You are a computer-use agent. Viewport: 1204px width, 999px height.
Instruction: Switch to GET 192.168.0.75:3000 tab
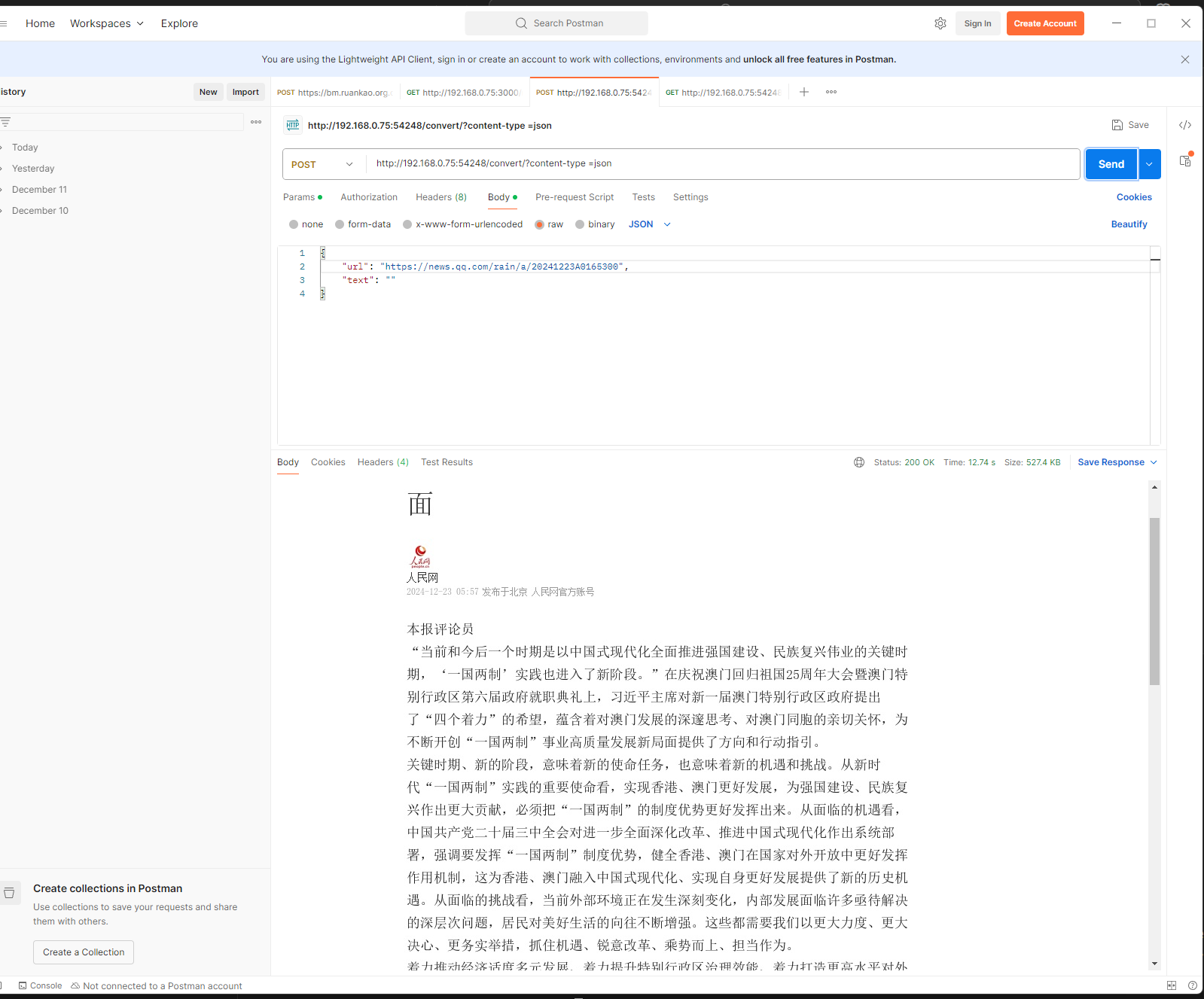pyautogui.click(x=464, y=93)
